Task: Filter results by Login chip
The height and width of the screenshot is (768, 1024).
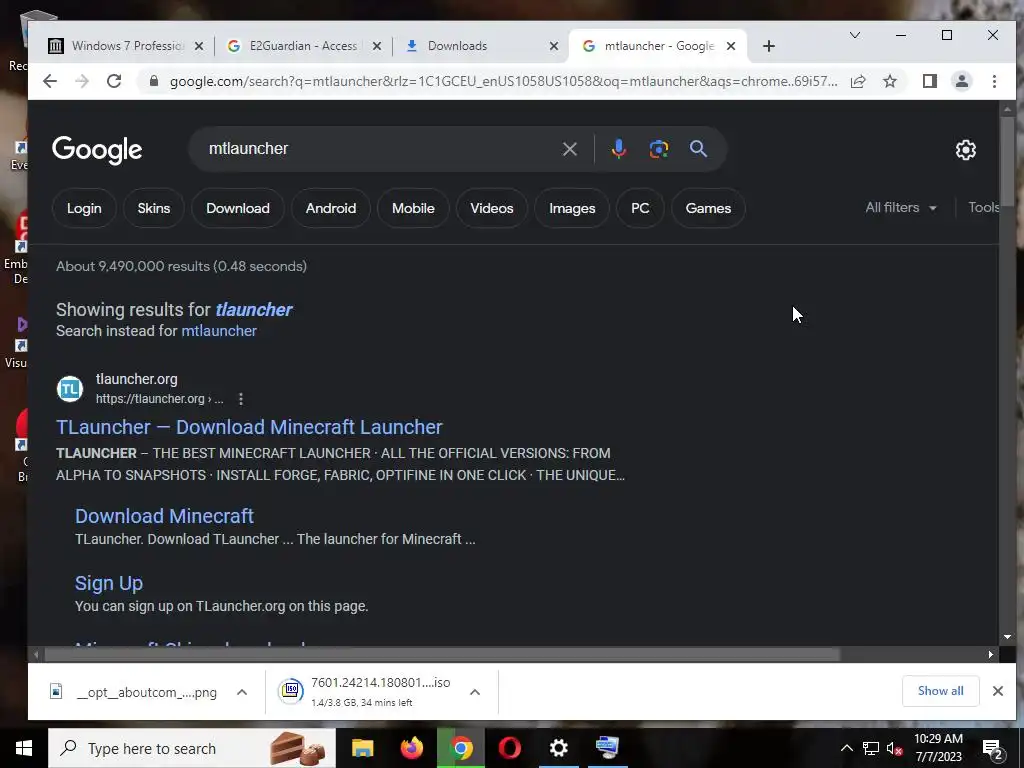Action: [x=84, y=208]
